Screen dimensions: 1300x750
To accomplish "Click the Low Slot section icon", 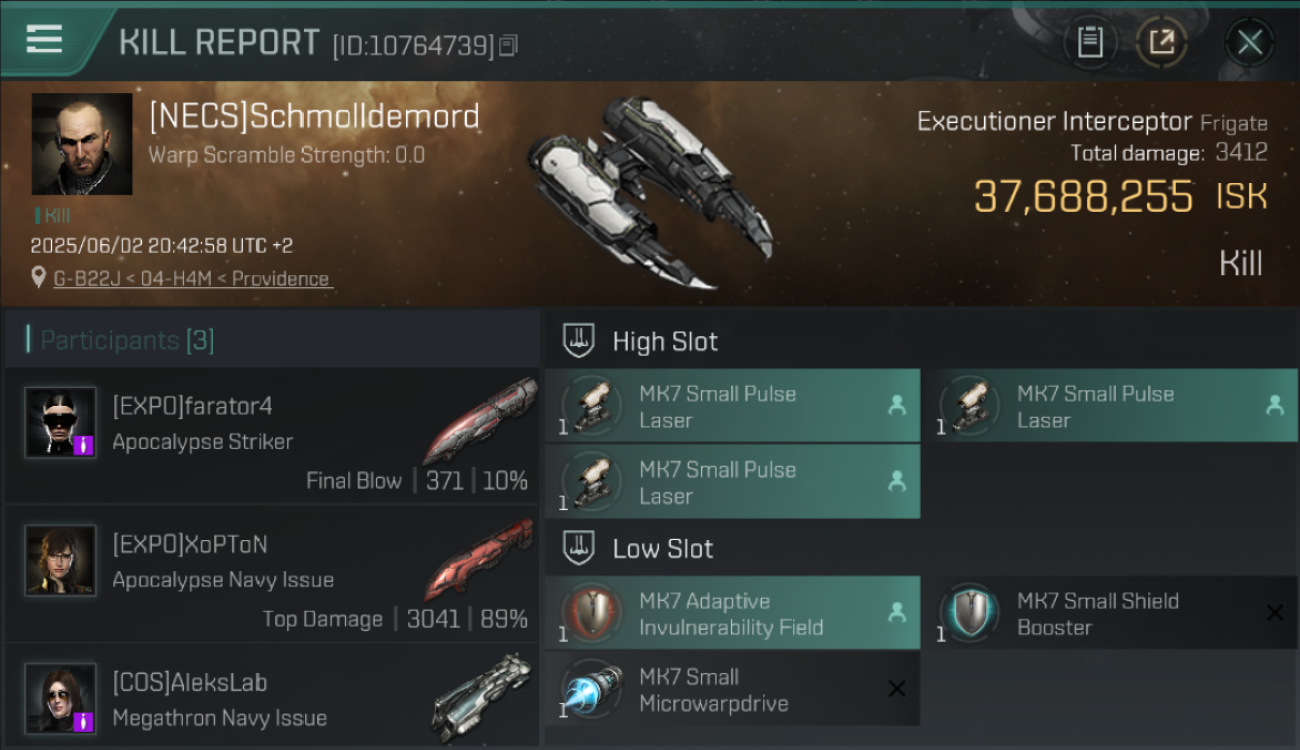I will point(580,548).
